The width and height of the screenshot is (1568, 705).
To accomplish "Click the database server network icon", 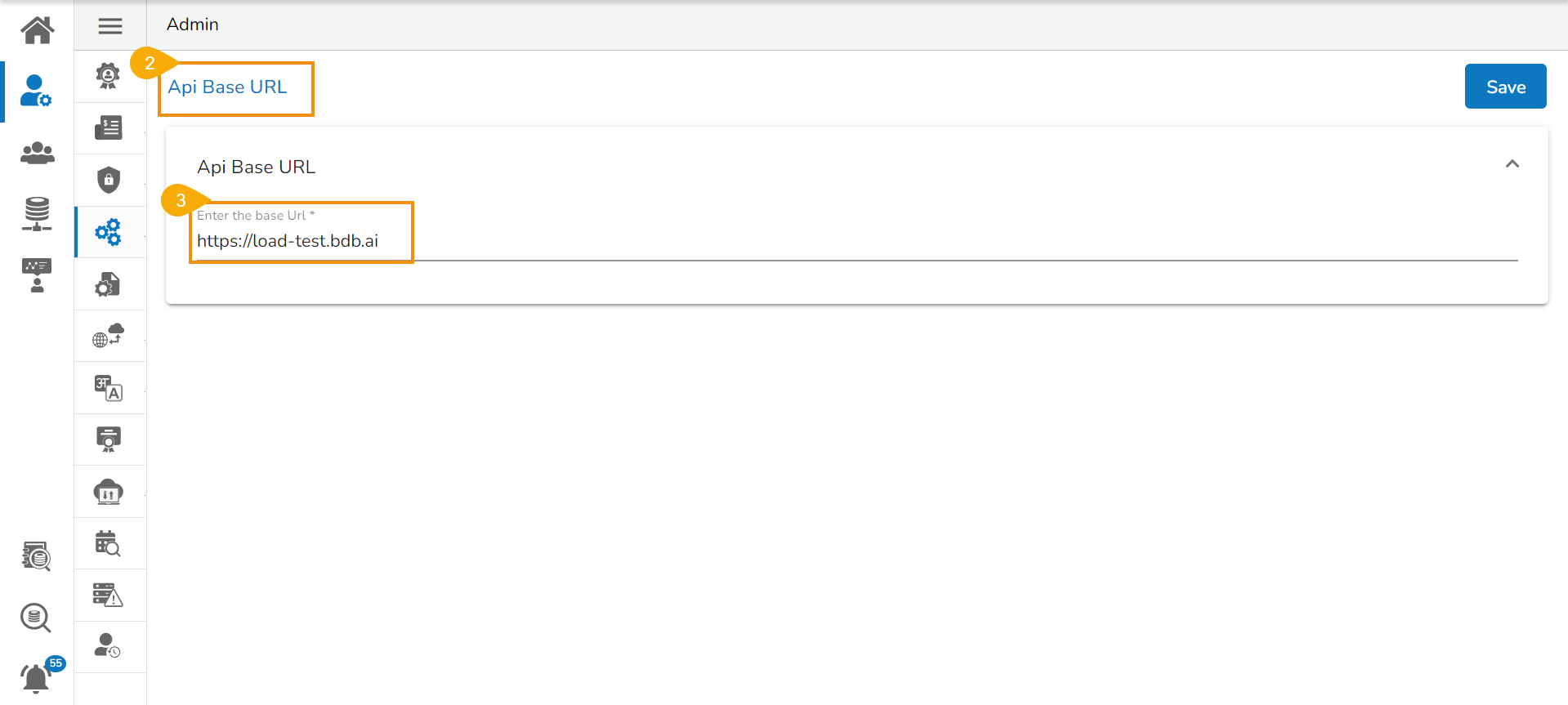I will (x=37, y=214).
